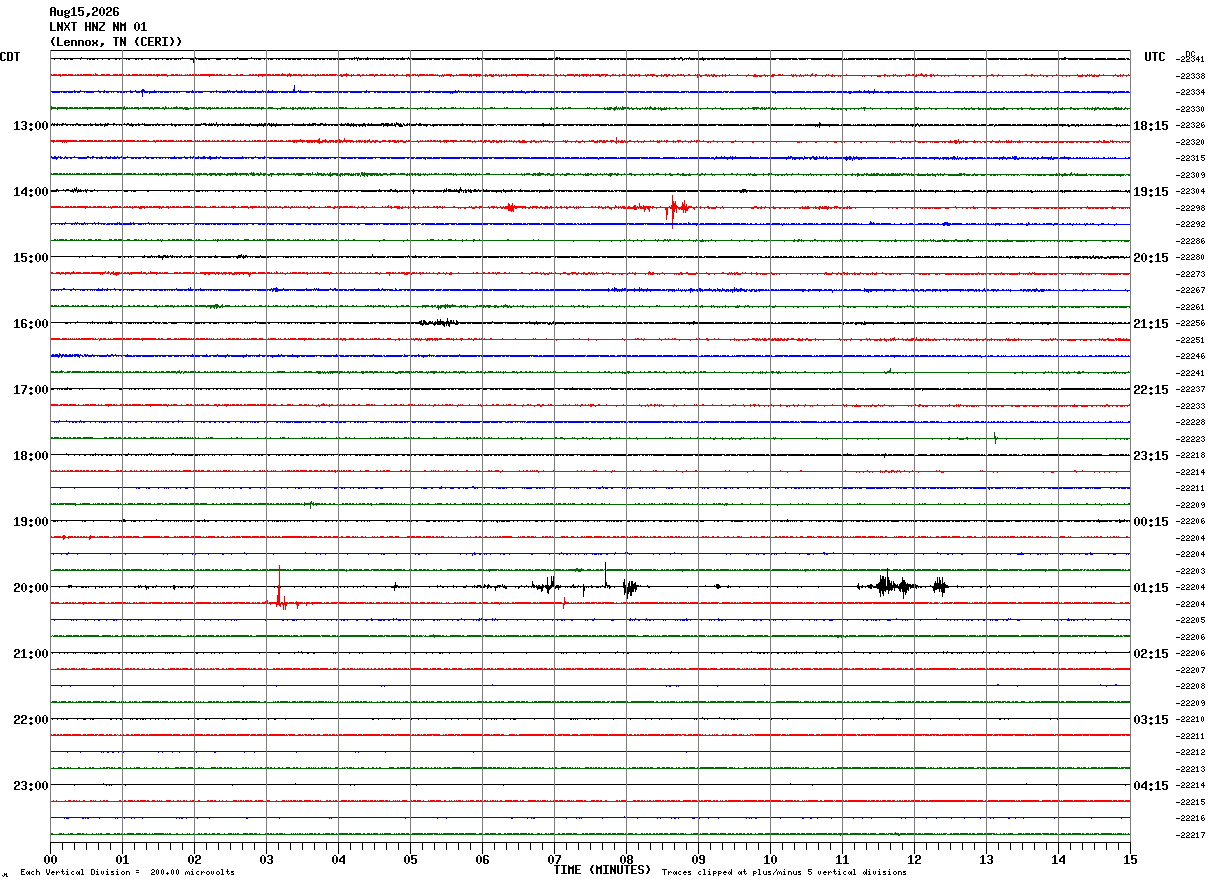
Task: Click the 13:00 CDT time label
Action: (x=30, y=126)
